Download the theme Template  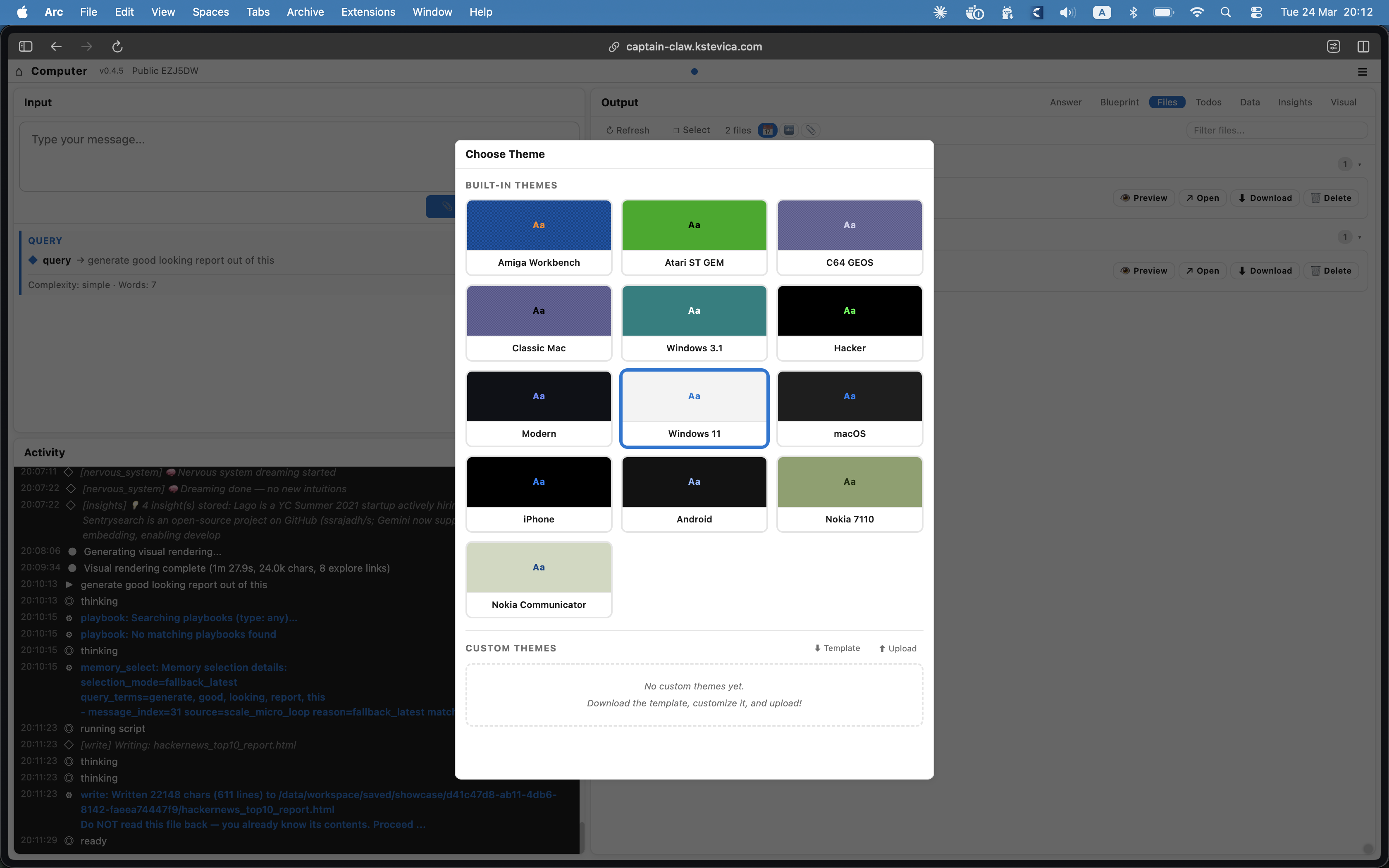[x=837, y=648]
